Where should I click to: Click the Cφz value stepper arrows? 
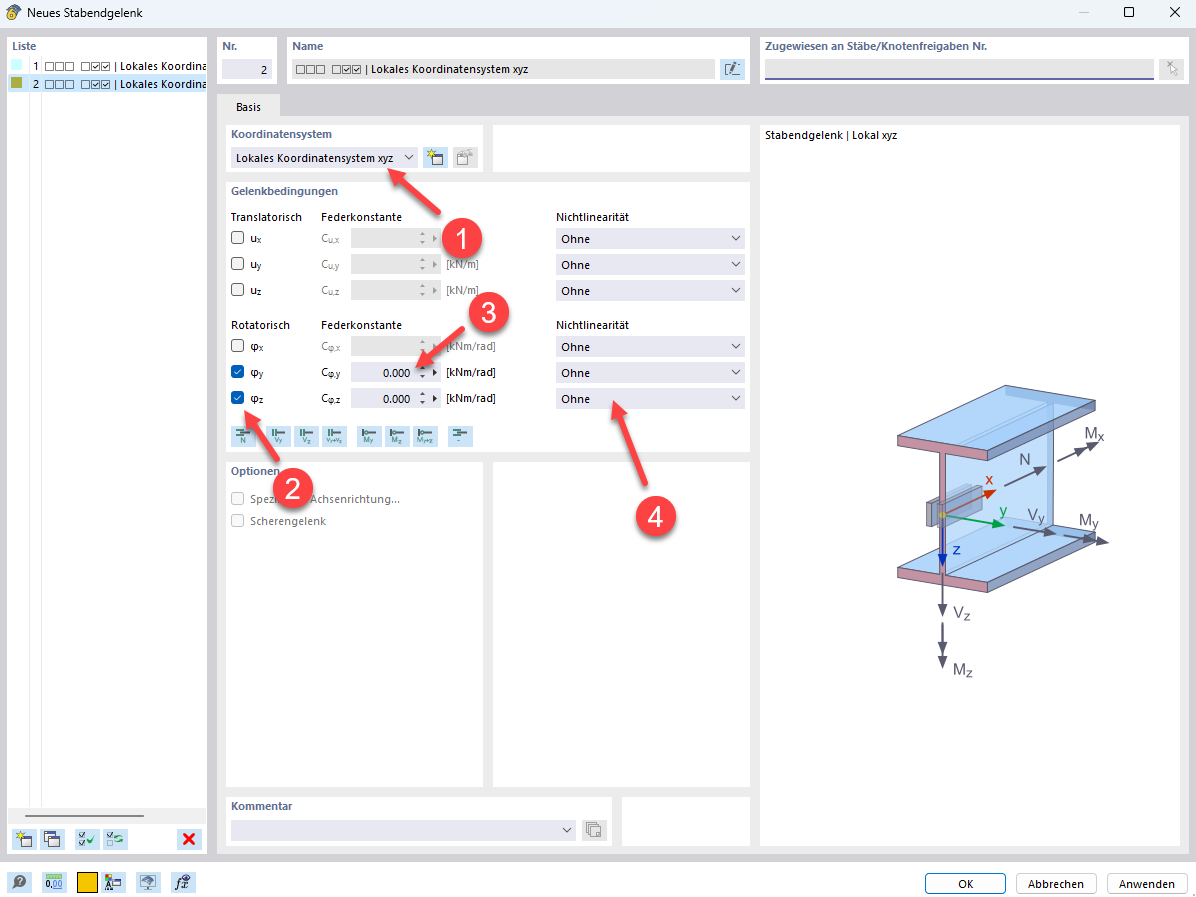[423, 399]
